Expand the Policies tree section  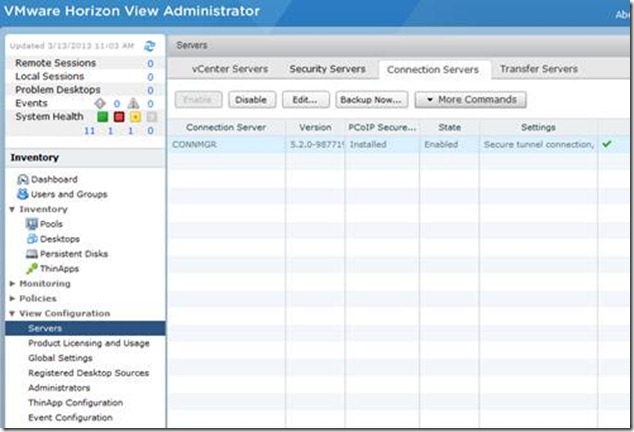[12, 299]
